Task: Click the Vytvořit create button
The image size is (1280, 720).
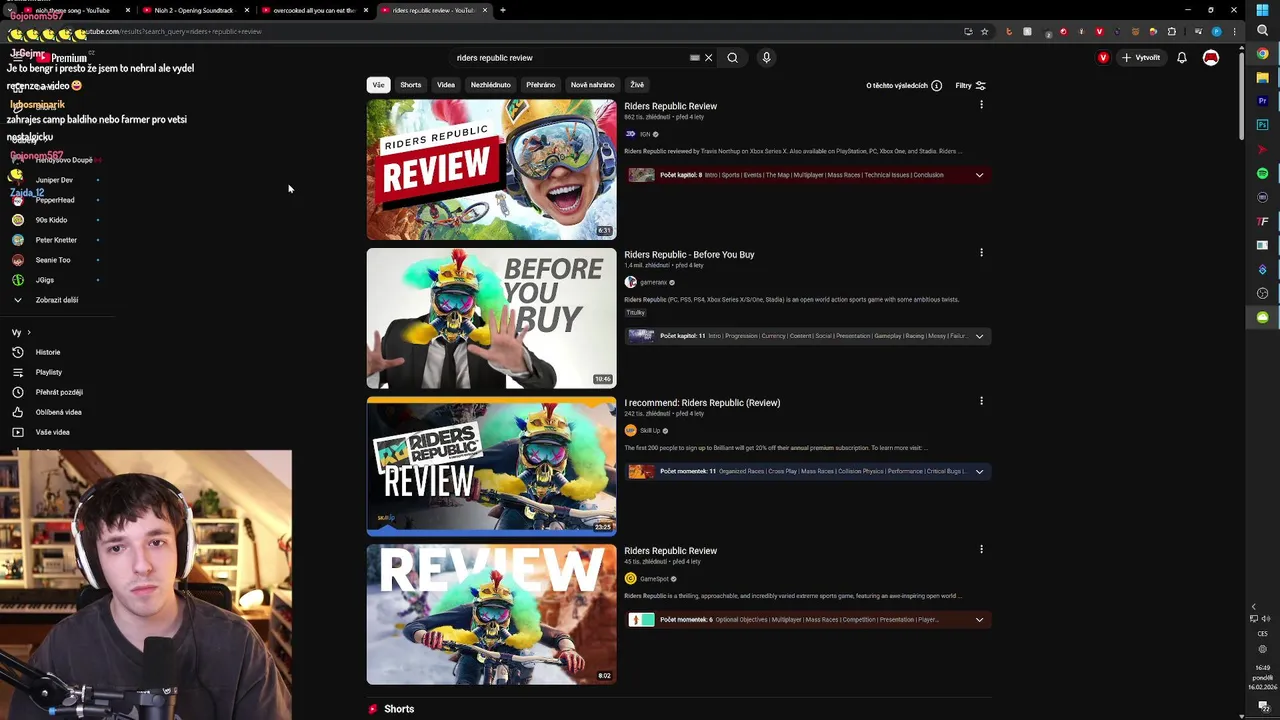Action: 1141,58
